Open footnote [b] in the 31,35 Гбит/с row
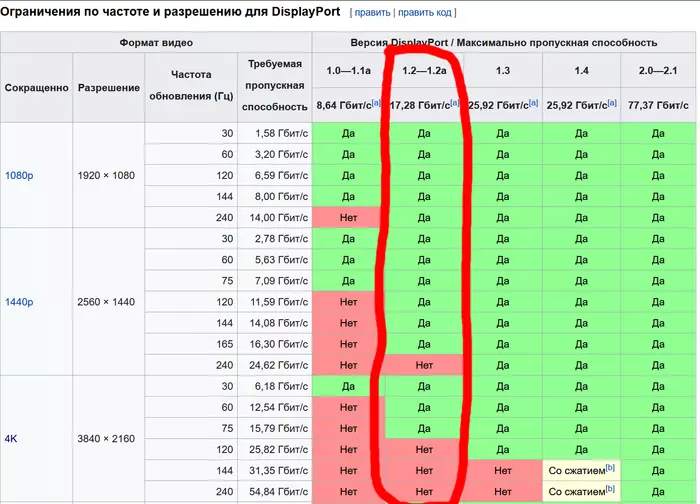The image size is (700, 504). (x=610, y=468)
